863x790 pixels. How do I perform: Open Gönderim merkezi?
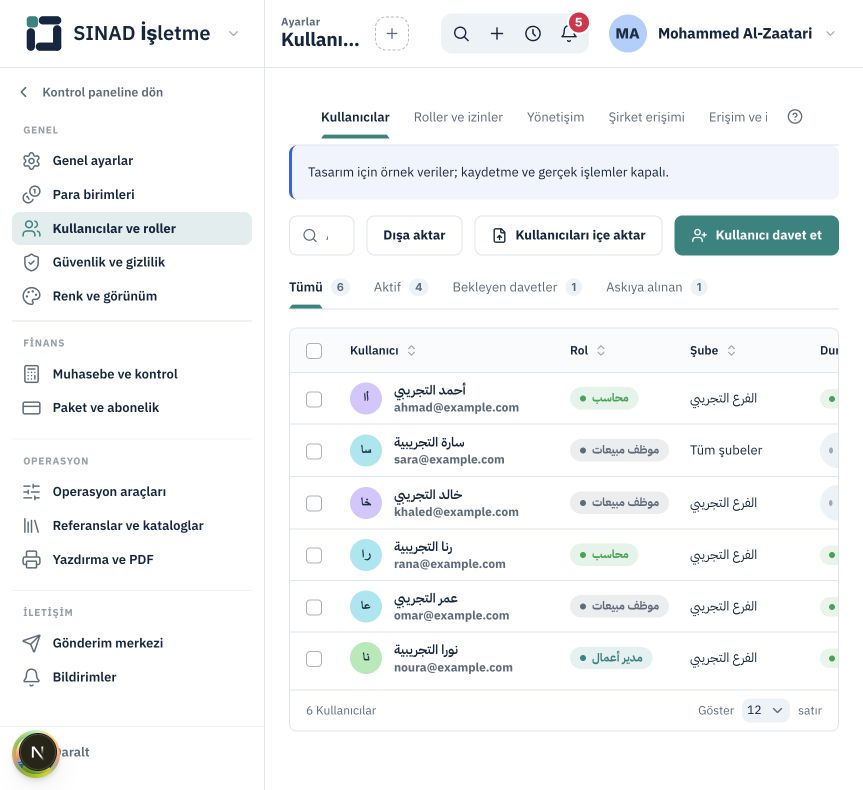click(x=132, y=643)
